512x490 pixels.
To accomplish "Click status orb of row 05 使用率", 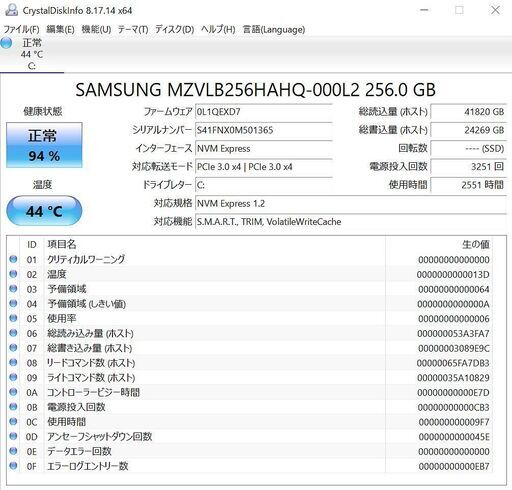I will coord(13,318).
